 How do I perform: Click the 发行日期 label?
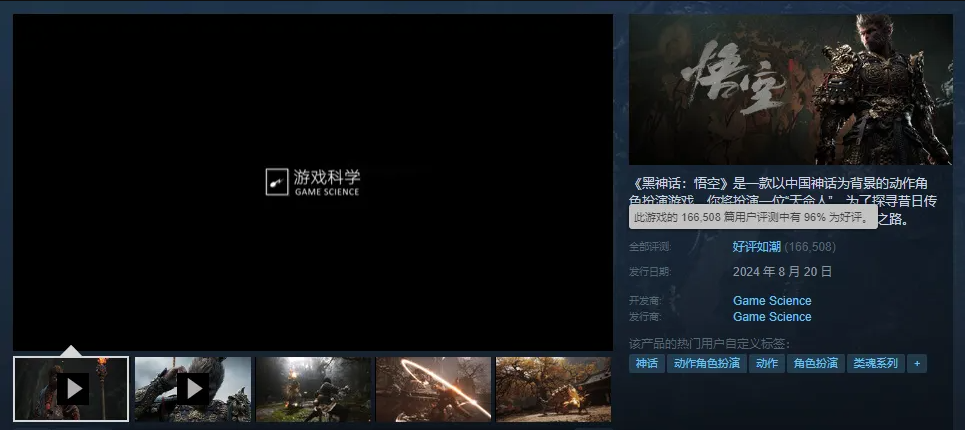tap(650, 271)
